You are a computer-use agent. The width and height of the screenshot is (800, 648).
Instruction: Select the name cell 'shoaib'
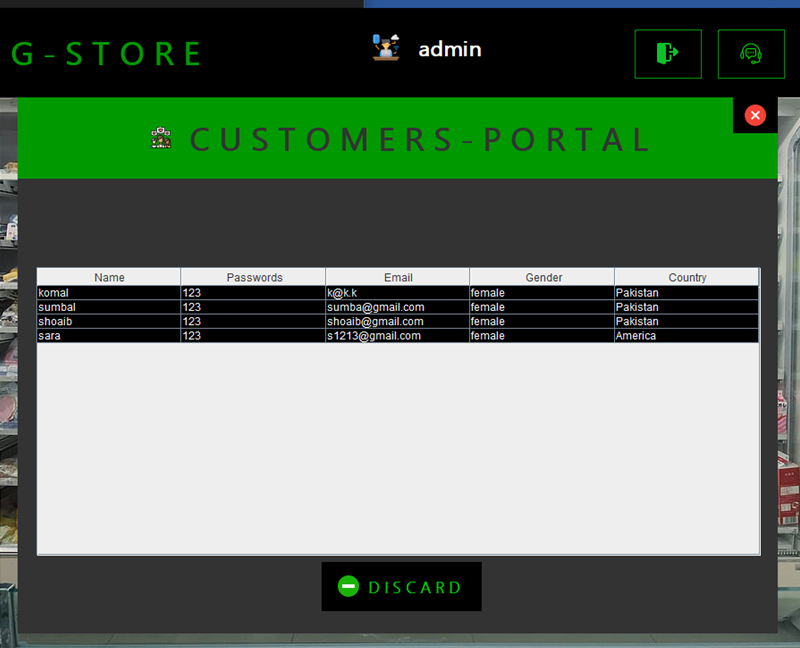coord(109,321)
